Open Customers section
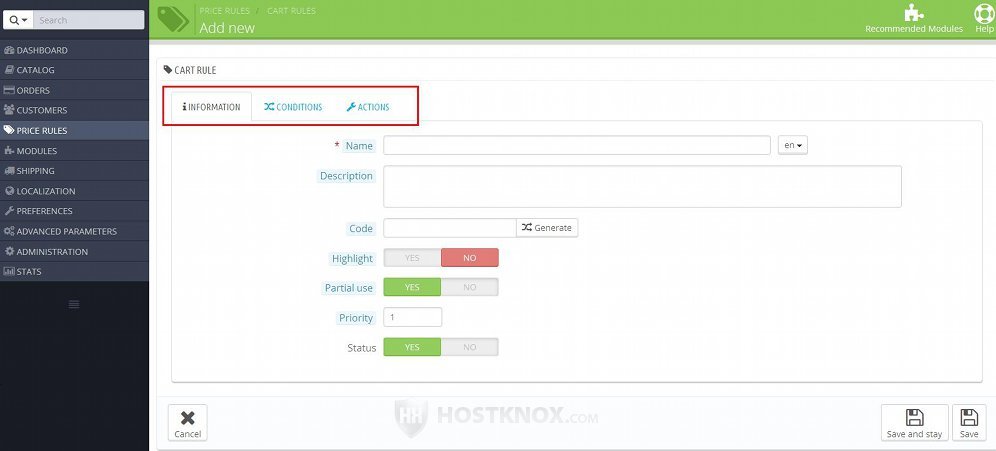Image resolution: width=996 pixels, height=451 pixels. (74, 110)
